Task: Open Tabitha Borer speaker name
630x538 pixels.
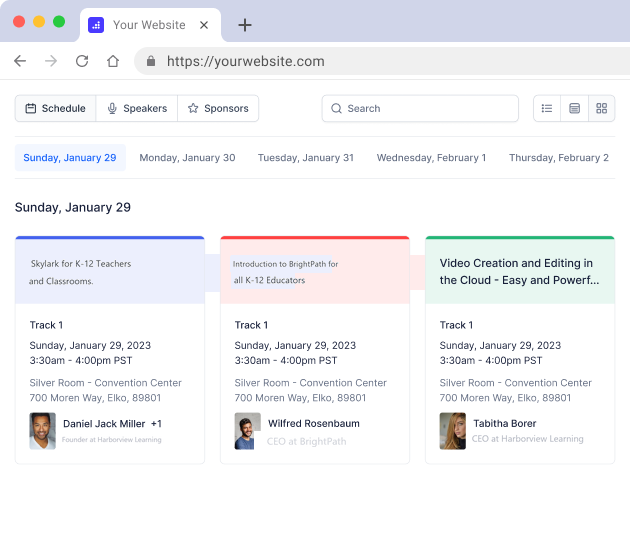Action: pyautogui.click(x=505, y=423)
